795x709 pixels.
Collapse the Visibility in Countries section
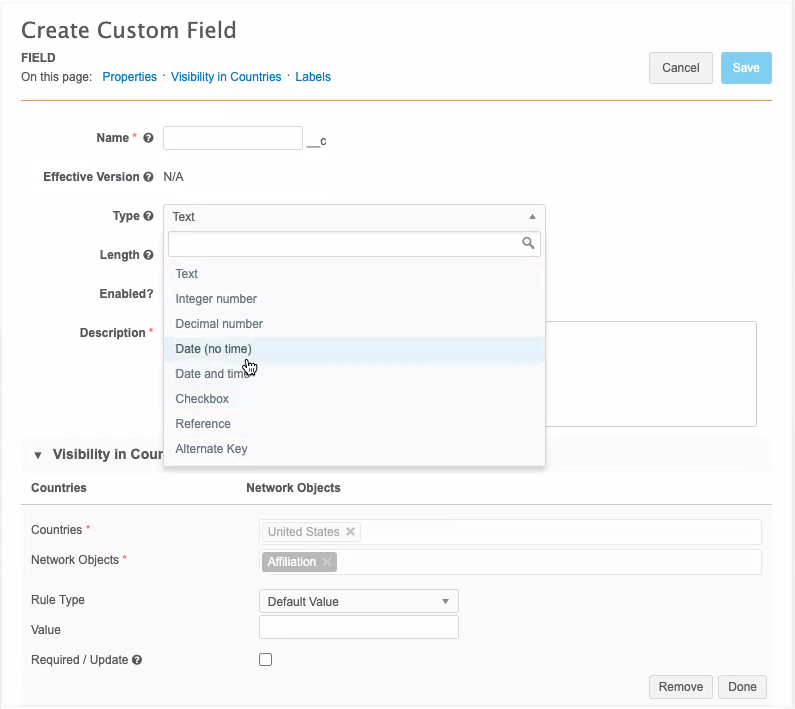click(38, 455)
